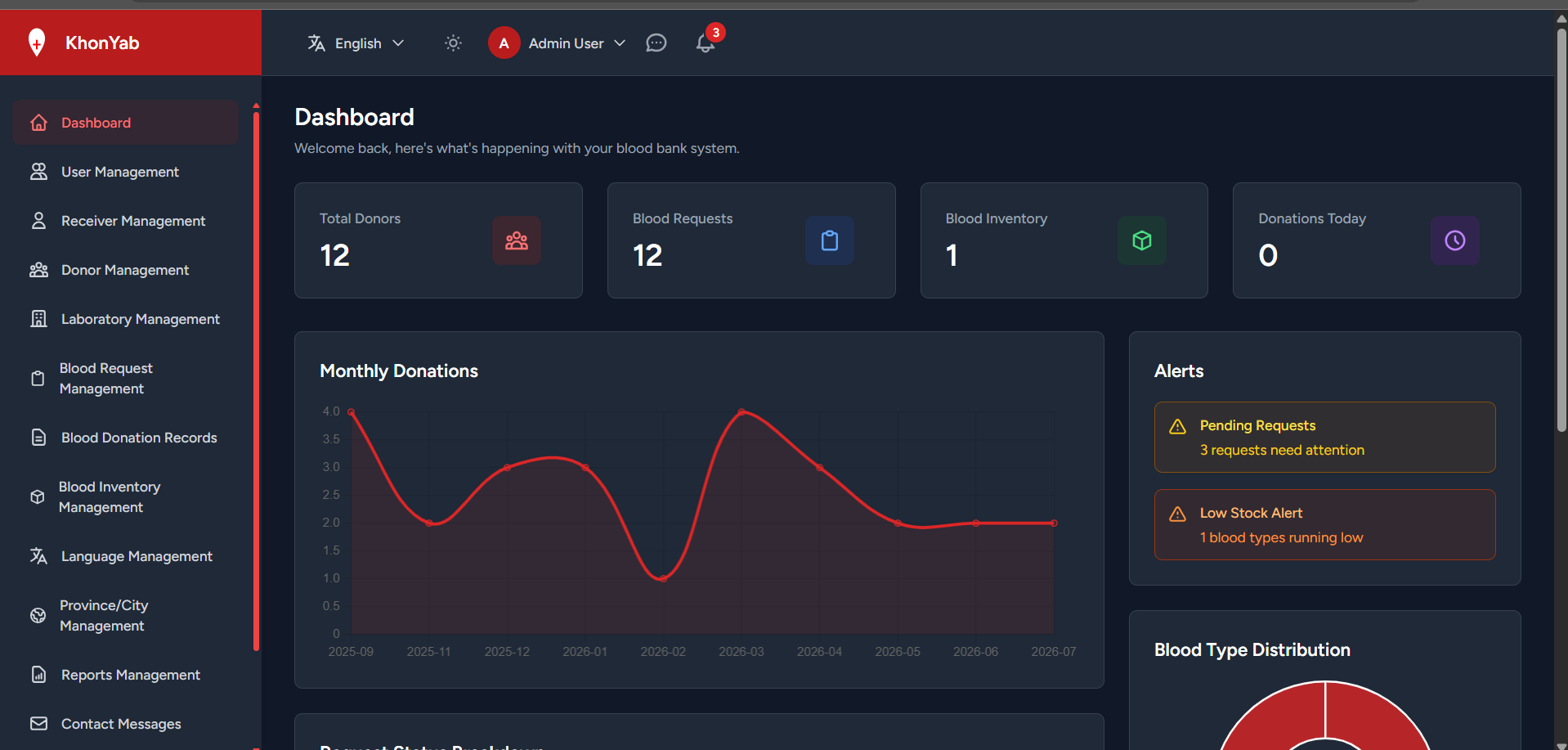Screen dimensions: 1568x750
Task: Click the 2025-09 data point on chart
Action: pos(351,411)
